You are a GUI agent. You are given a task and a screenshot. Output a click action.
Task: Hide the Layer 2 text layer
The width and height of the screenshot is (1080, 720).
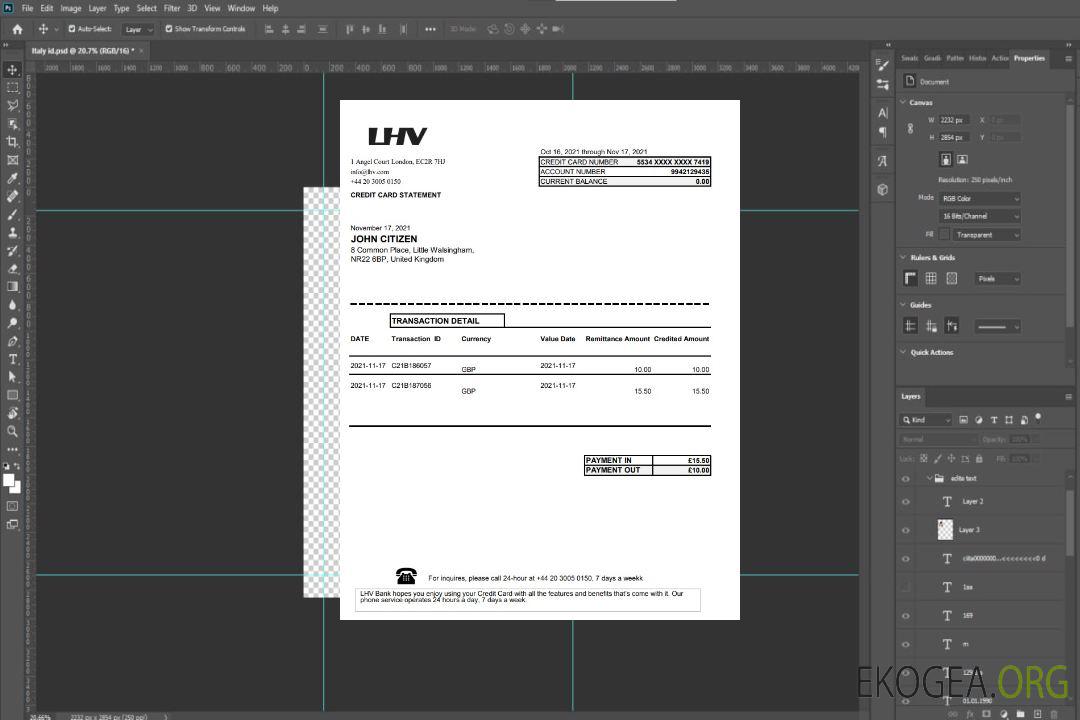pos(906,502)
